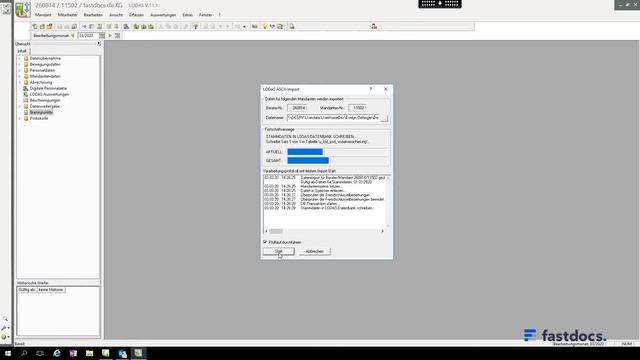This screenshot has height=360, width=640.
Task: Open the Auswertungen menu
Action: tap(163, 15)
